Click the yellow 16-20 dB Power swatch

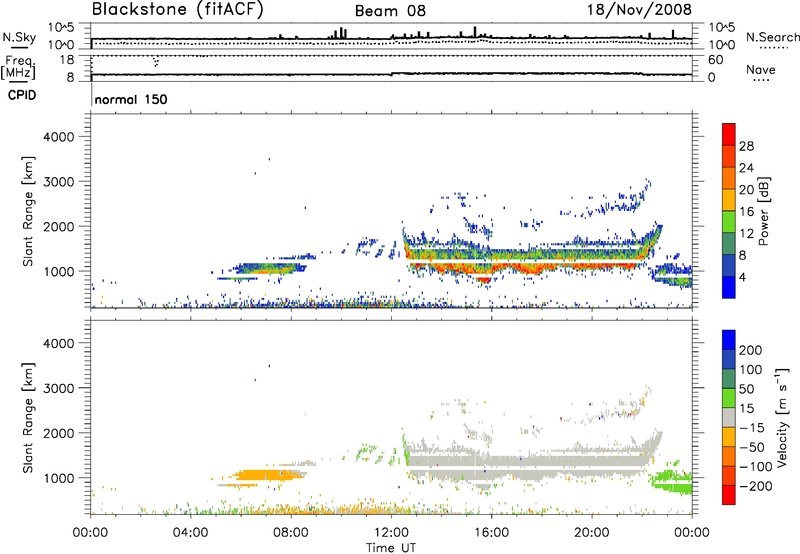click(x=729, y=200)
